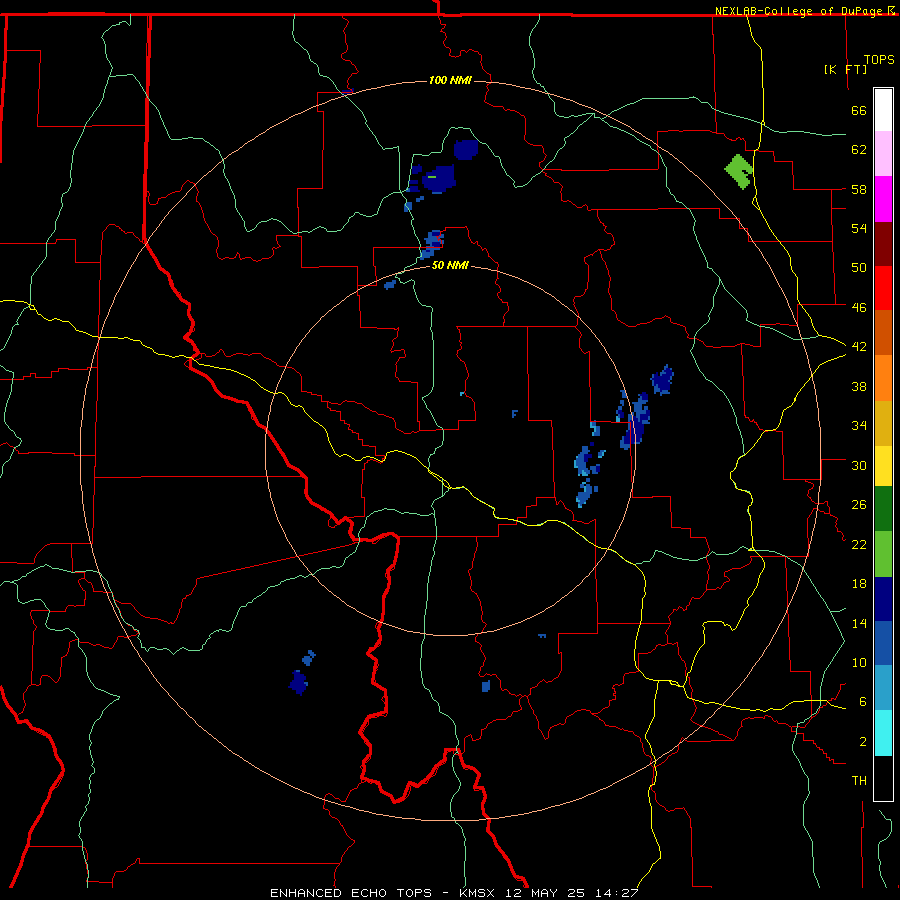Click the small blue echo near the south-southeast border
This screenshot has width=900, height=900.
click(486, 686)
